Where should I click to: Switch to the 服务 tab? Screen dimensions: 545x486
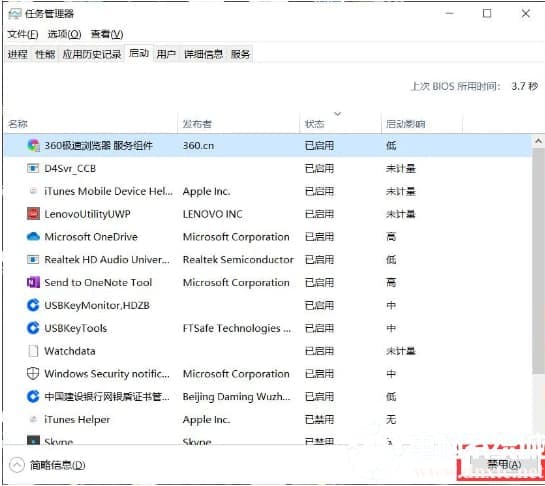click(x=240, y=54)
